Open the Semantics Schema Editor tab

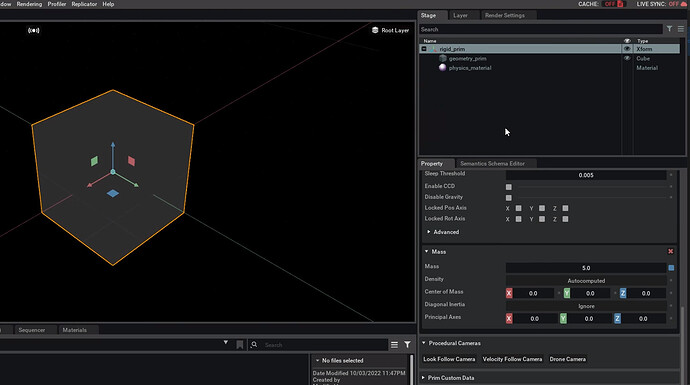[x=492, y=164]
